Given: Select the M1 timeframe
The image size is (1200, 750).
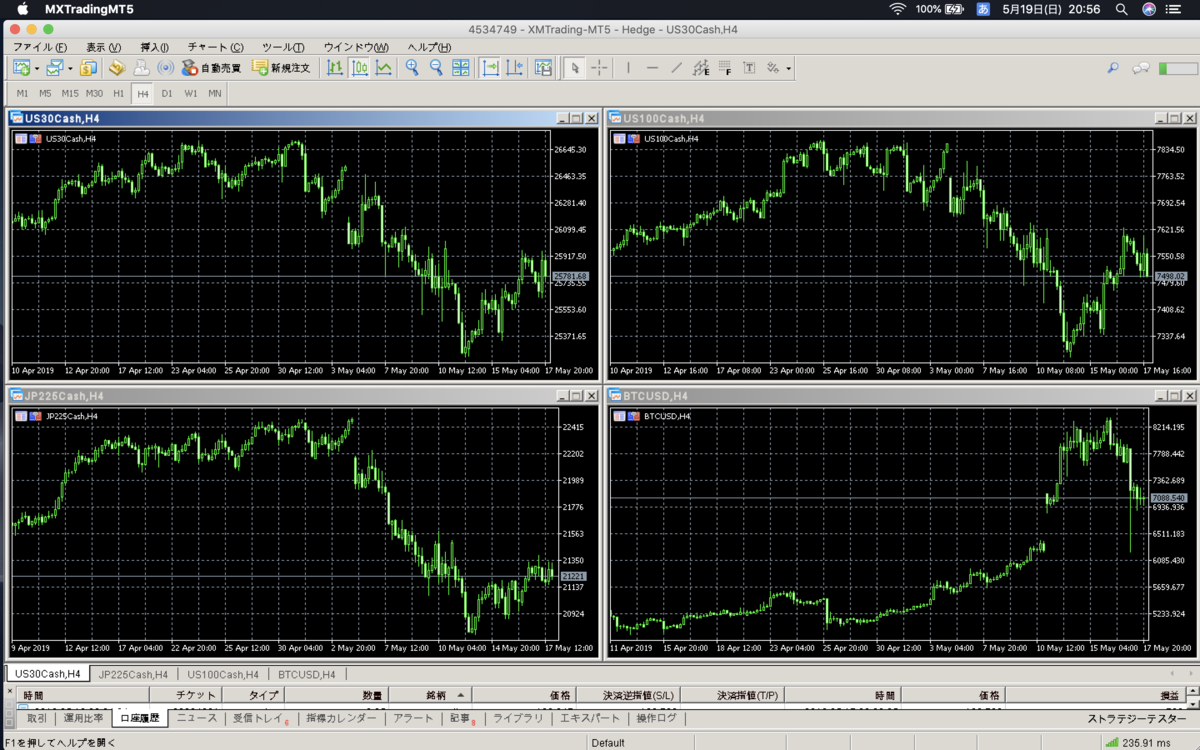Looking at the screenshot, I should (22, 93).
